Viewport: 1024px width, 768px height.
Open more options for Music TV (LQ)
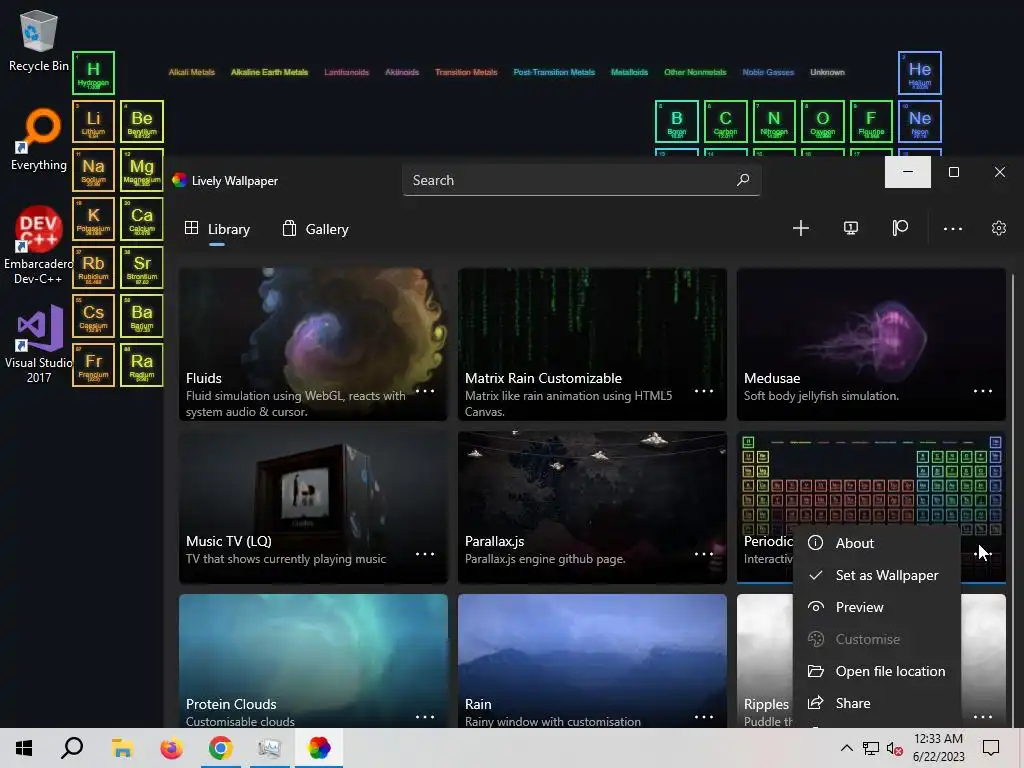click(425, 554)
